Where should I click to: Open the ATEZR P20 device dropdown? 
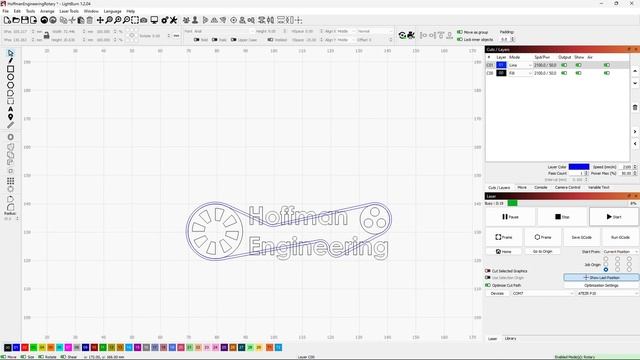tap(607, 293)
